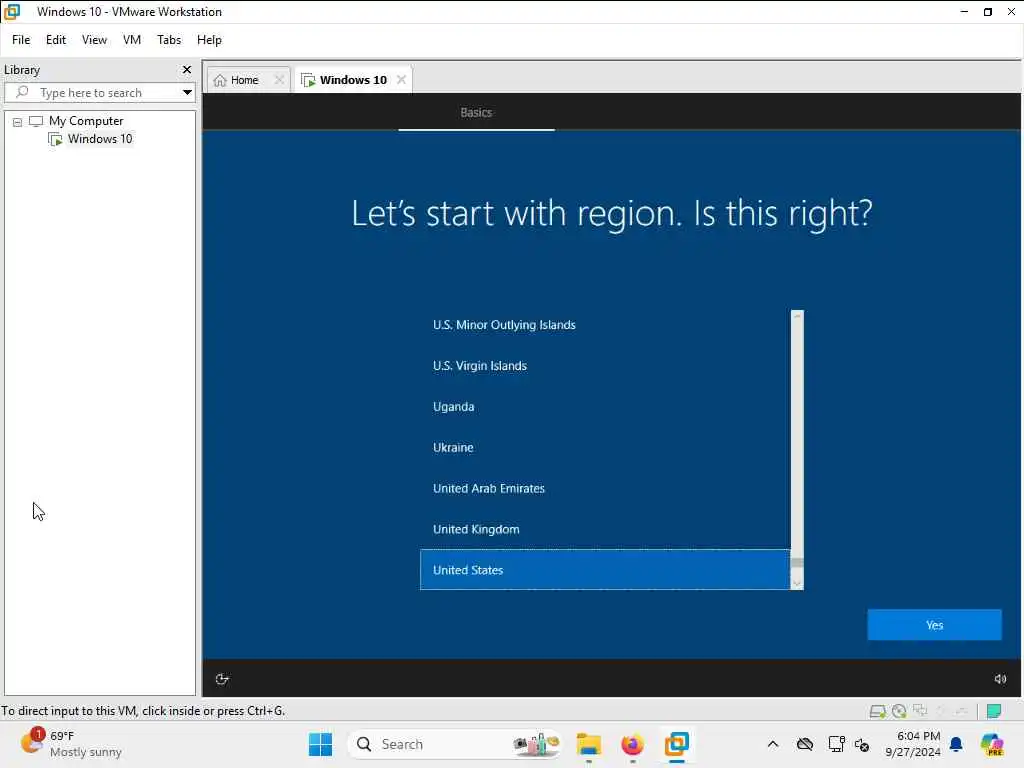The width and height of the screenshot is (1024, 768).
Task: Close the Home tab
Action: point(279,80)
